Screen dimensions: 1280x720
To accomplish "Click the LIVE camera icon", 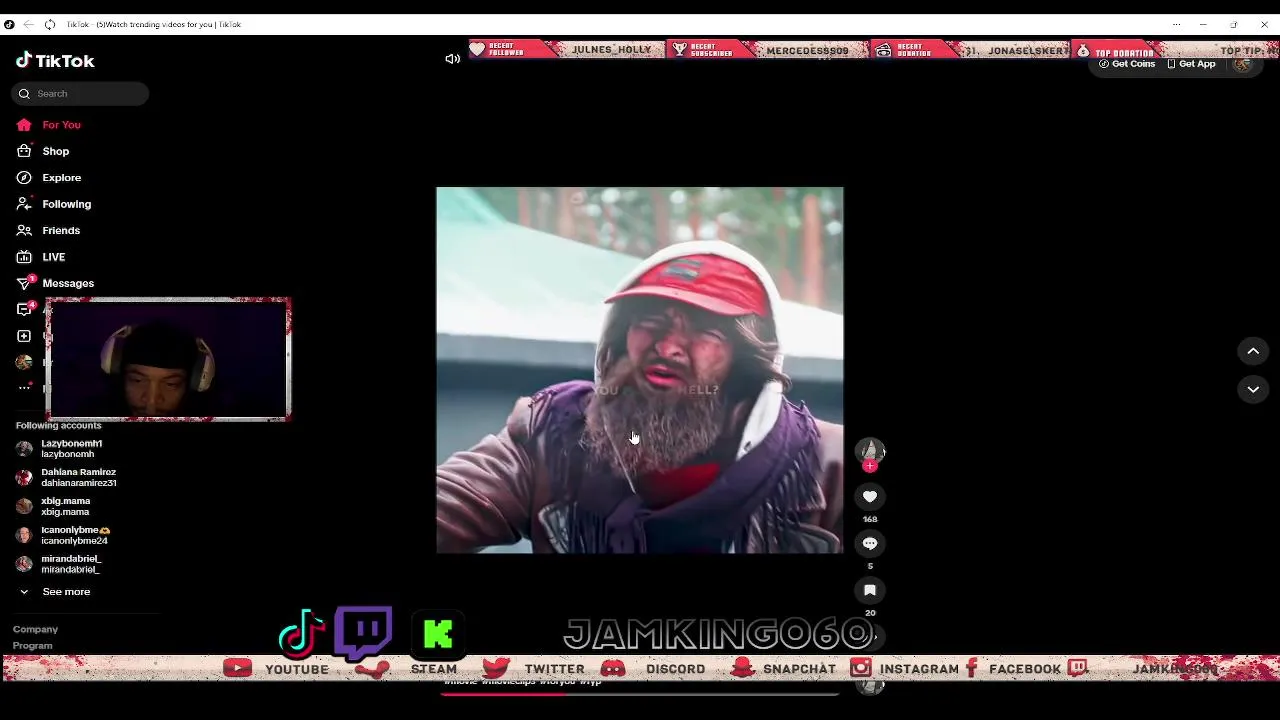I will [24, 257].
